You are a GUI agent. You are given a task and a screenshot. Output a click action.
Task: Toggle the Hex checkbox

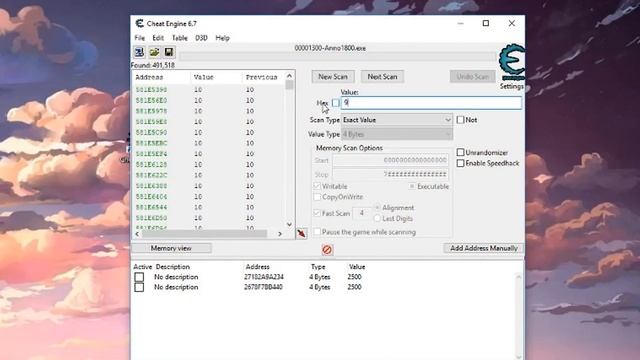click(336, 103)
